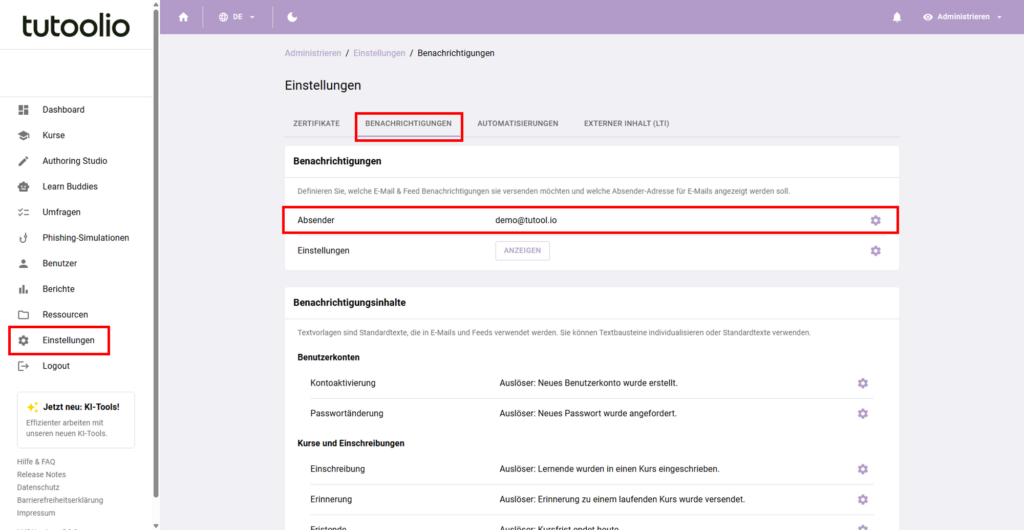The image size is (1024, 530).
Task: Navigate to Authoring Studio
Action: coord(74,161)
